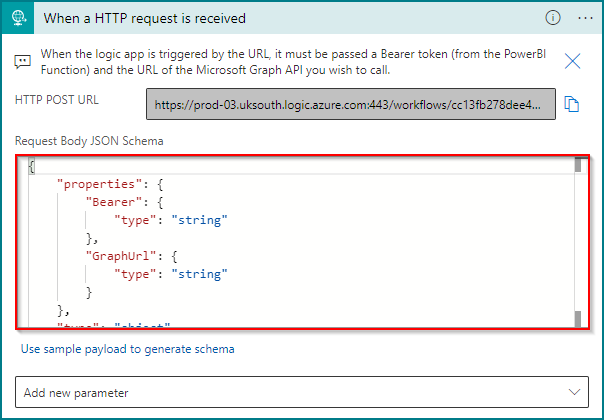The height and width of the screenshot is (420, 604).
Task: Click the "string" type value under GraphUrl
Action: [x=199, y=273]
